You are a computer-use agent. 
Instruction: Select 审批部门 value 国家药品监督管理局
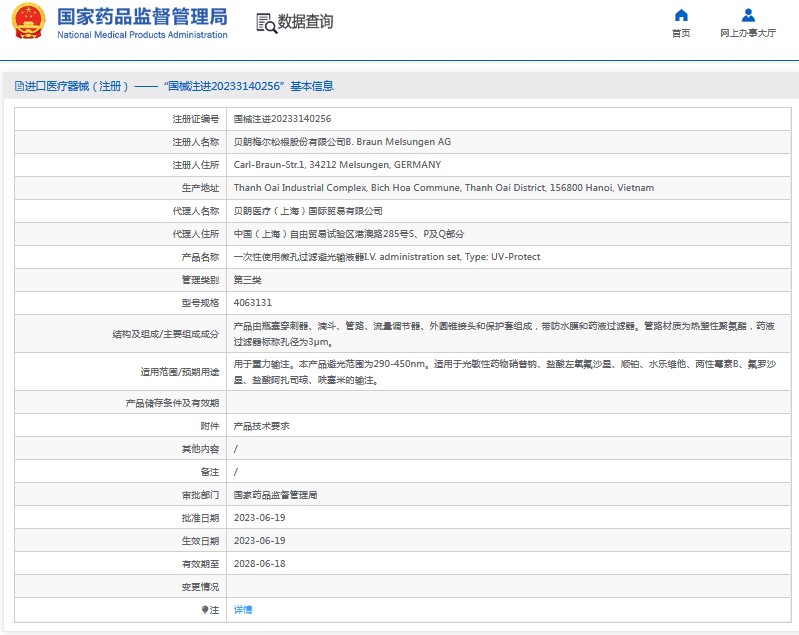276,495
